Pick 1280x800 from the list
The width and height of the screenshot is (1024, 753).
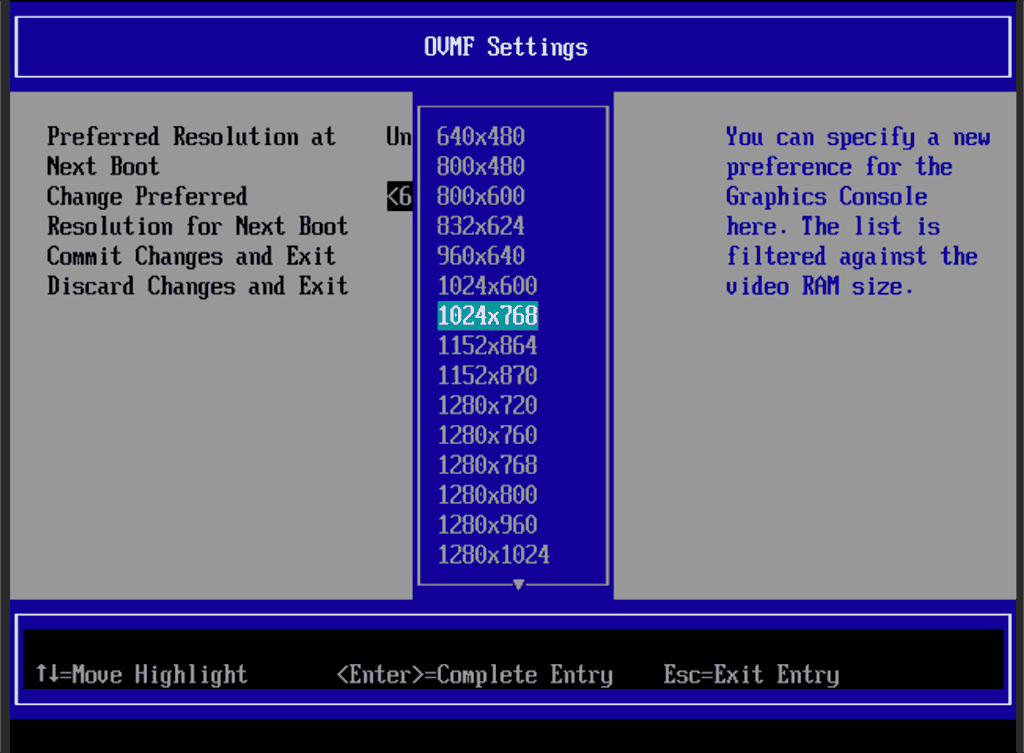[x=487, y=495]
